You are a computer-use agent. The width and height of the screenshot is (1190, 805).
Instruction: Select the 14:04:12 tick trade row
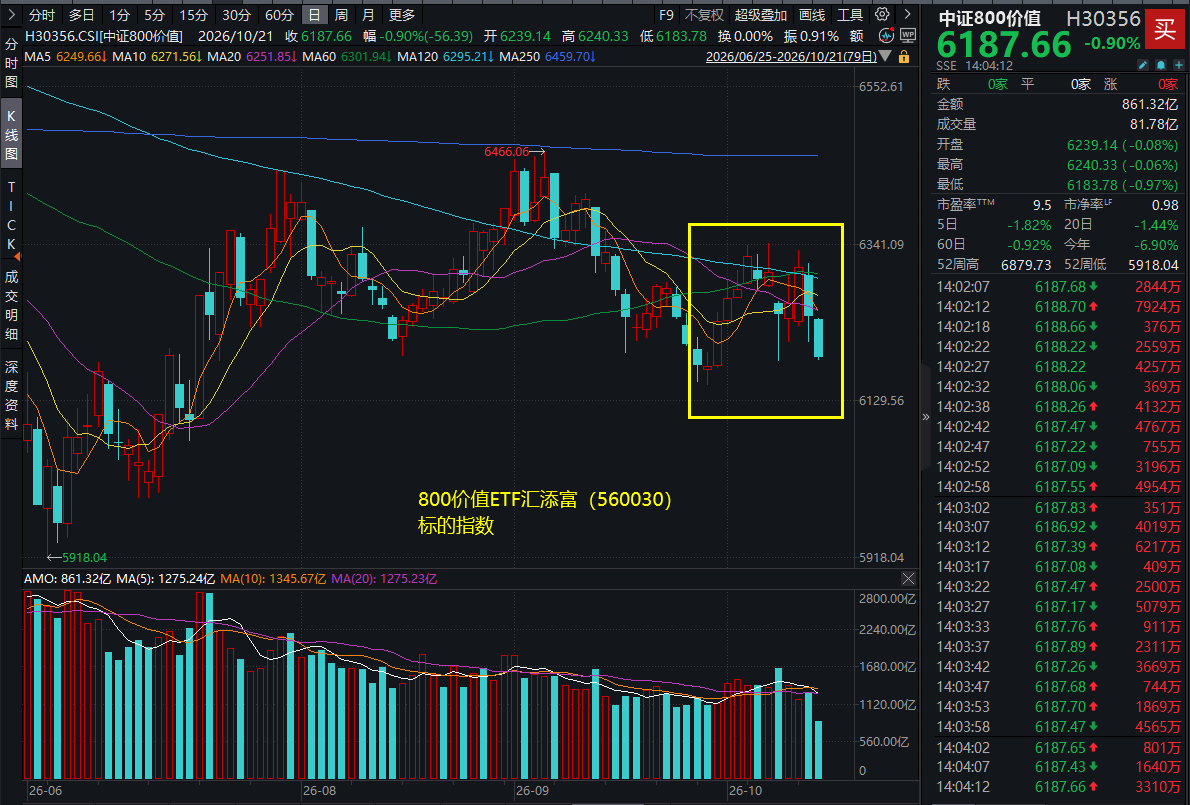1059,787
